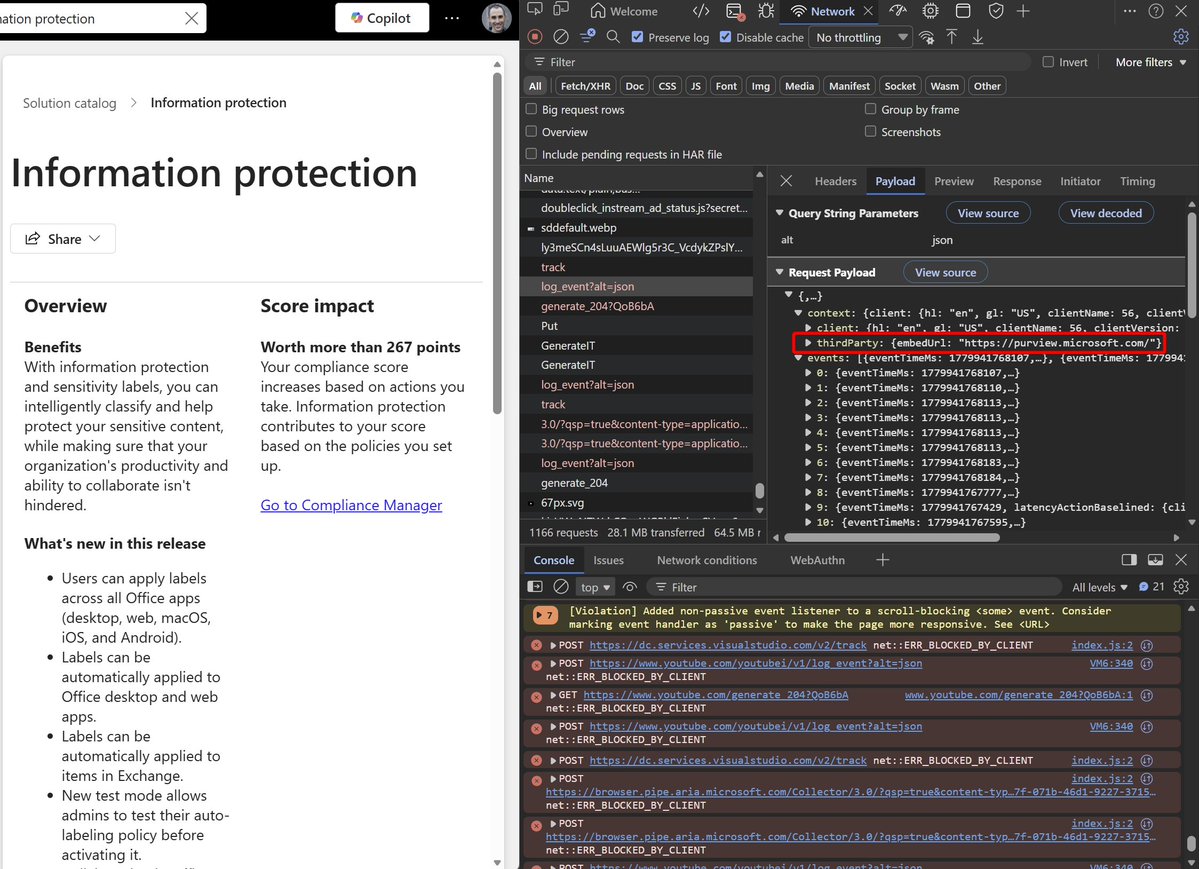Toggle the network filter funnel icon
The image size is (1199, 869).
coord(587,37)
